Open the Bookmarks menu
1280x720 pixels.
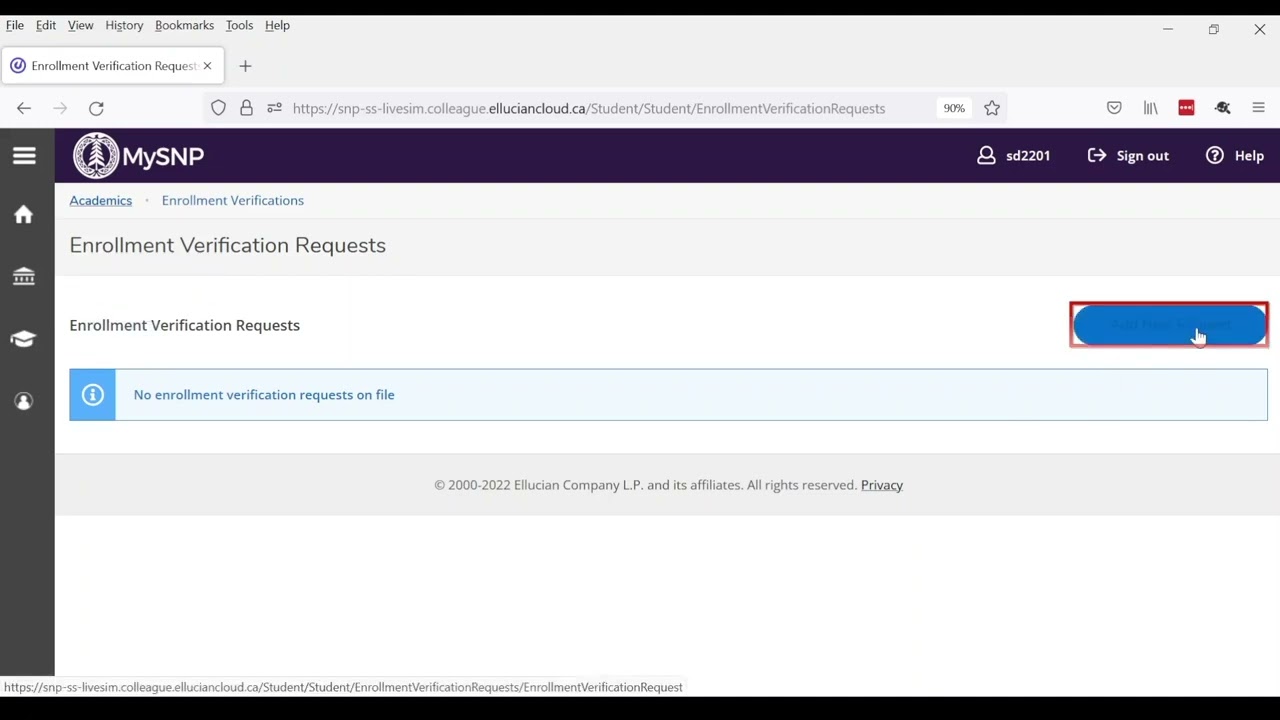[184, 25]
